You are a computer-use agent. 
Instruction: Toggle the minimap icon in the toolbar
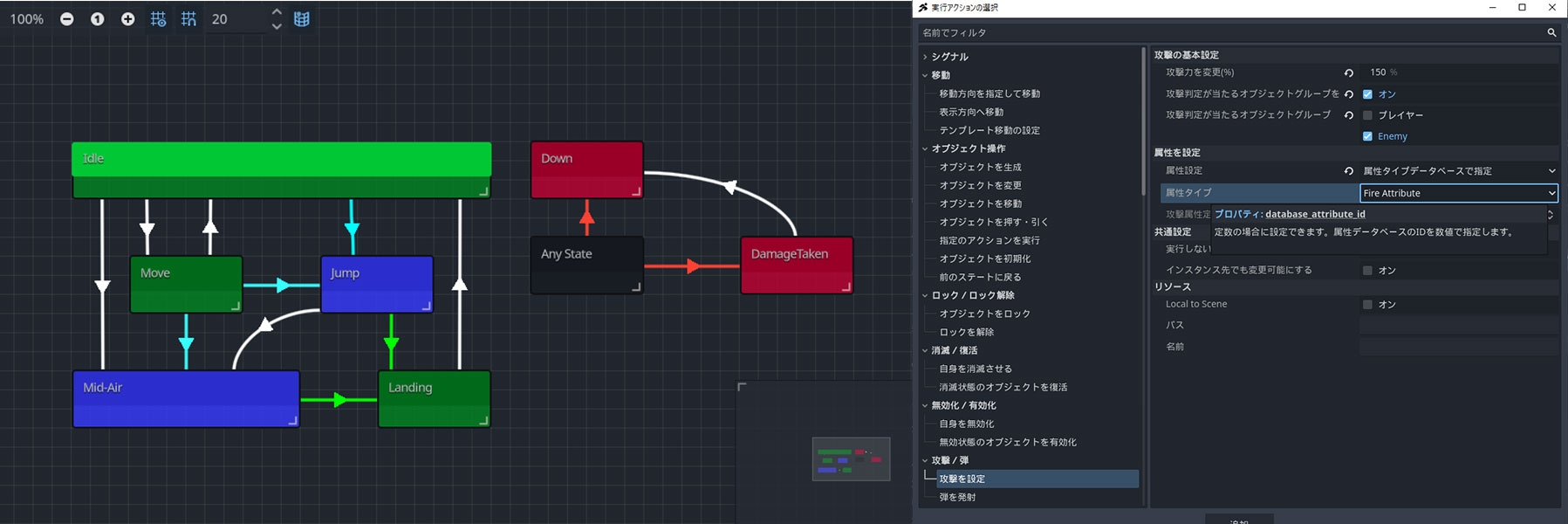pyautogui.click(x=302, y=19)
